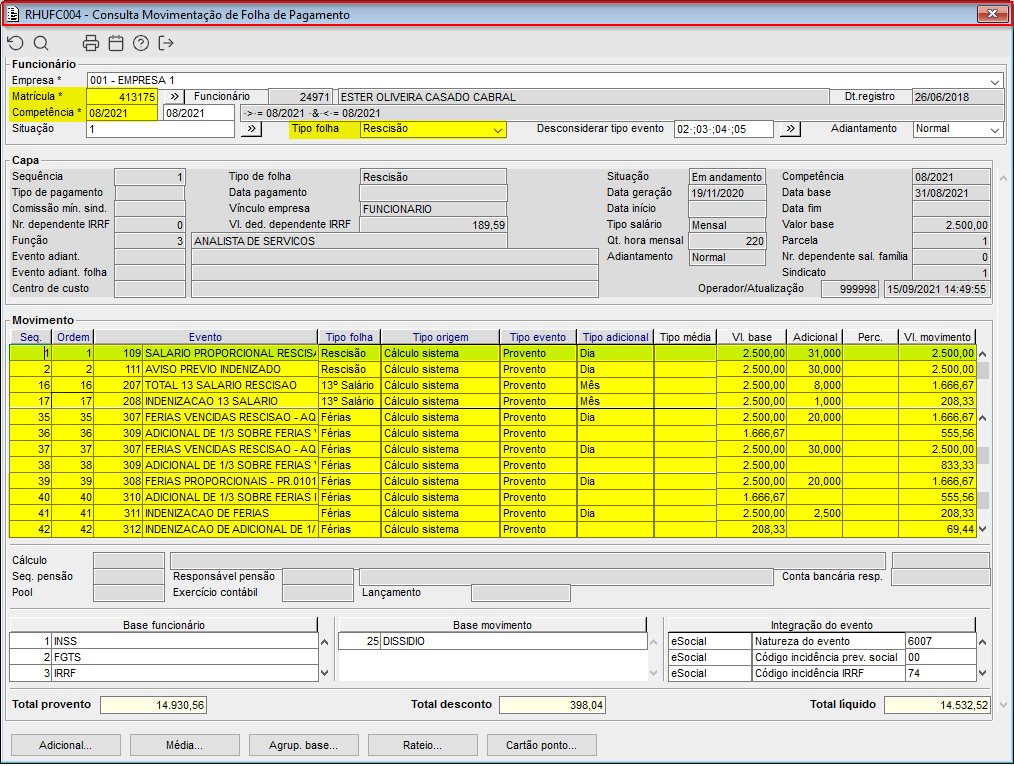
Task: Click the Adicional... button
Action: [65, 745]
